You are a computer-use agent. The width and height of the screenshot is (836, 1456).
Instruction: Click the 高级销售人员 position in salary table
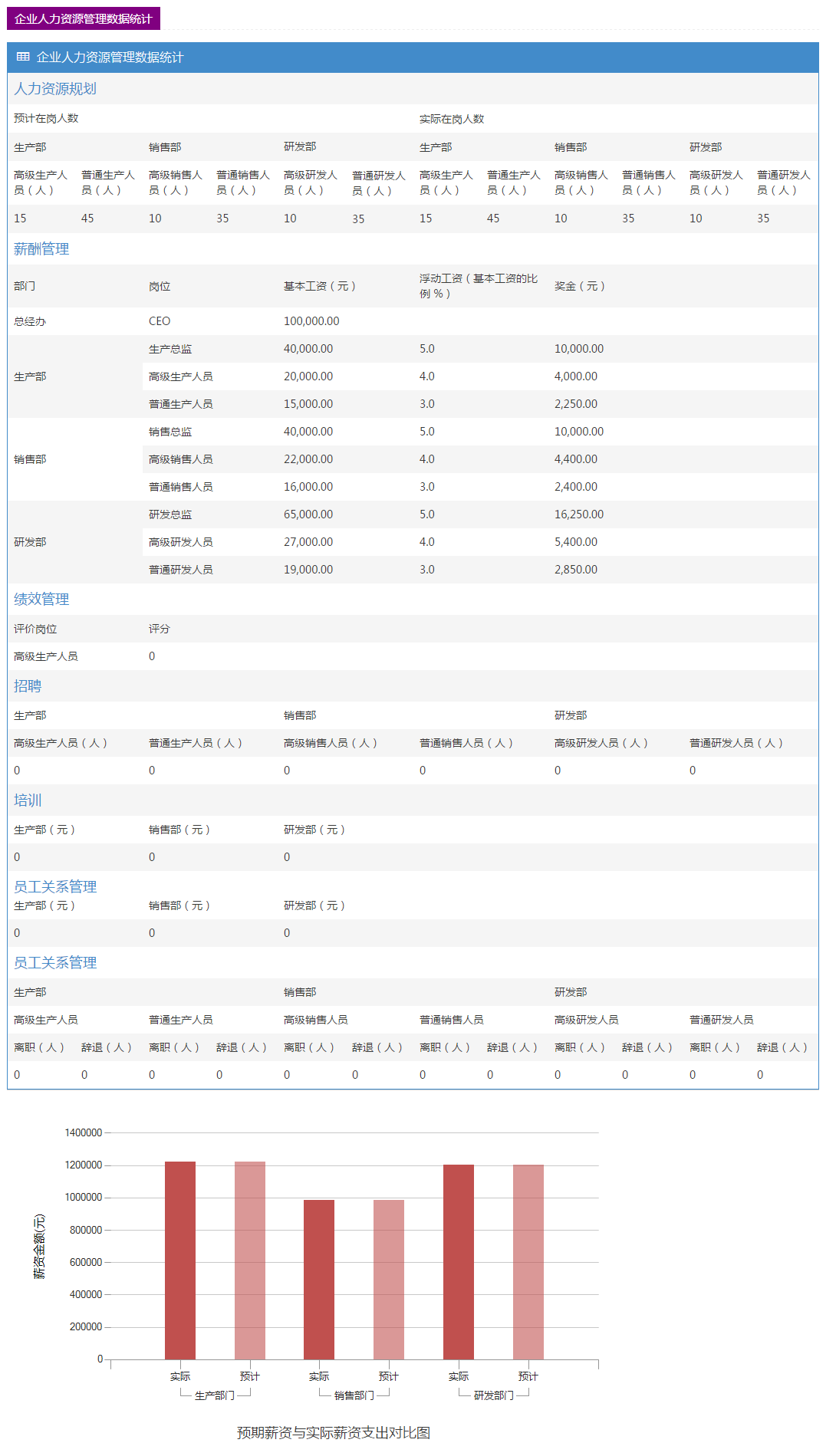tap(181, 459)
